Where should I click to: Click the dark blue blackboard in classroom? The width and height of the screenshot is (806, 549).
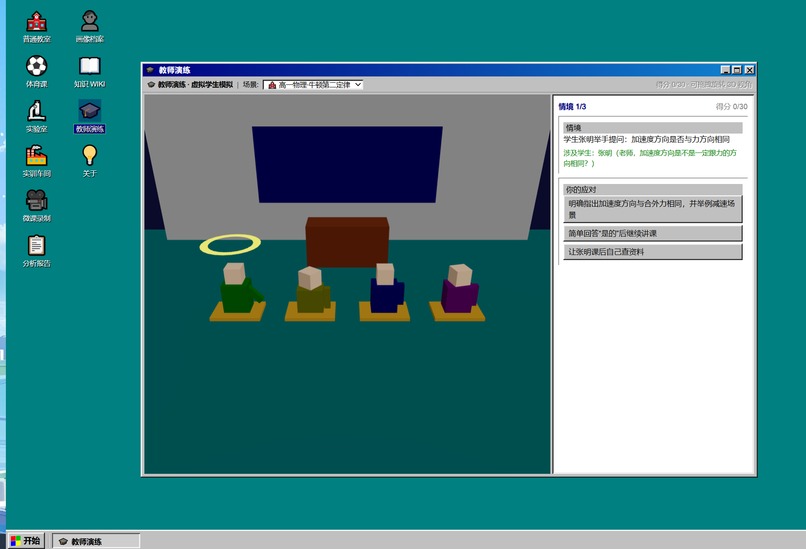click(347, 164)
